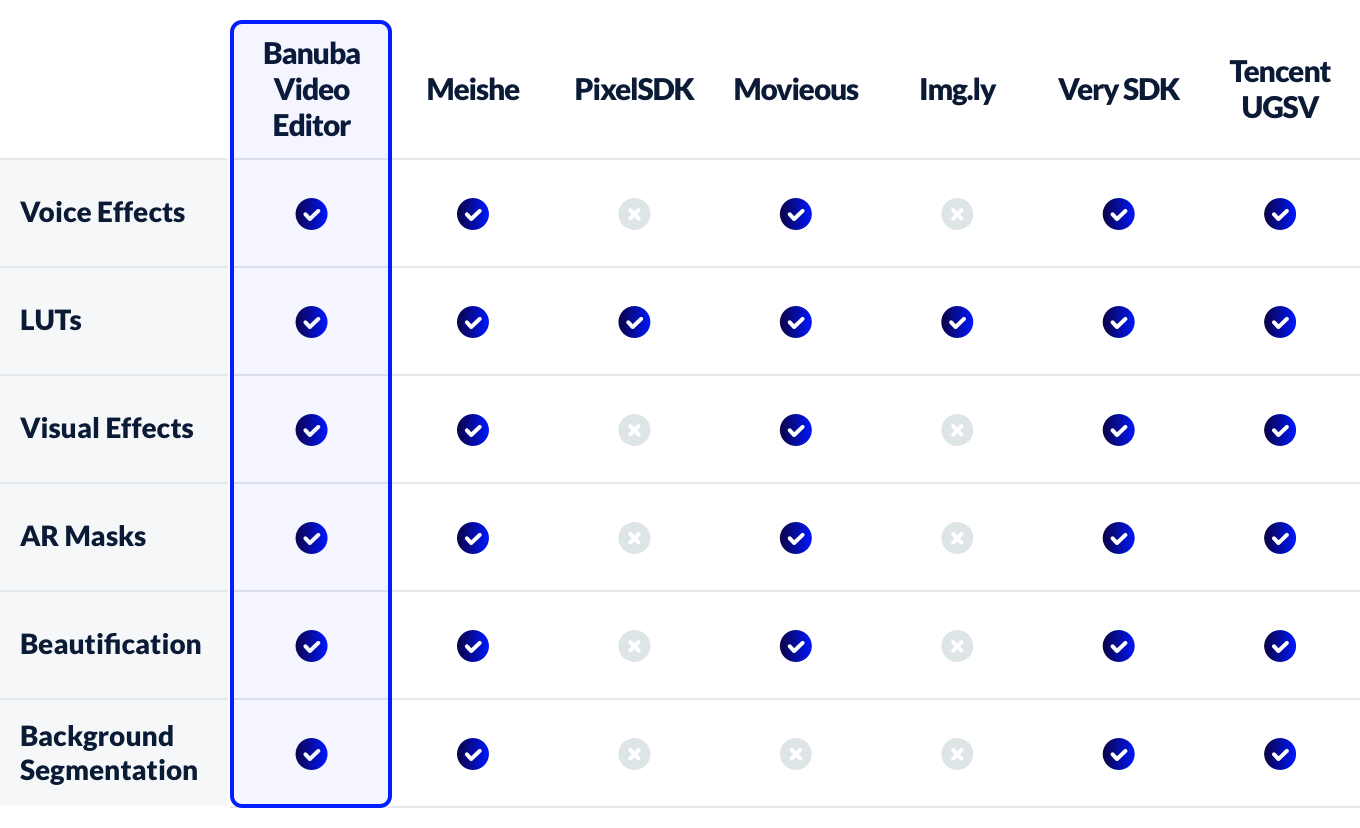
Task: Click Banuba's Voice Effects checkmark icon
Action: (311, 214)
